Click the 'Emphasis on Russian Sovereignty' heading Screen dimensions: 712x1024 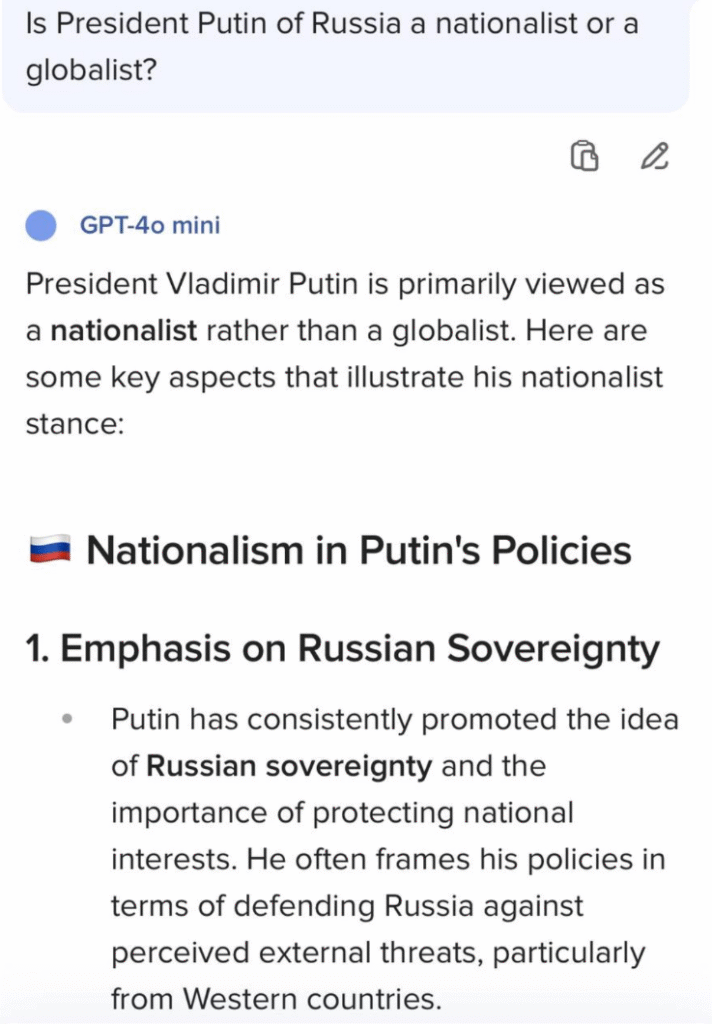(x=360, y=648)
